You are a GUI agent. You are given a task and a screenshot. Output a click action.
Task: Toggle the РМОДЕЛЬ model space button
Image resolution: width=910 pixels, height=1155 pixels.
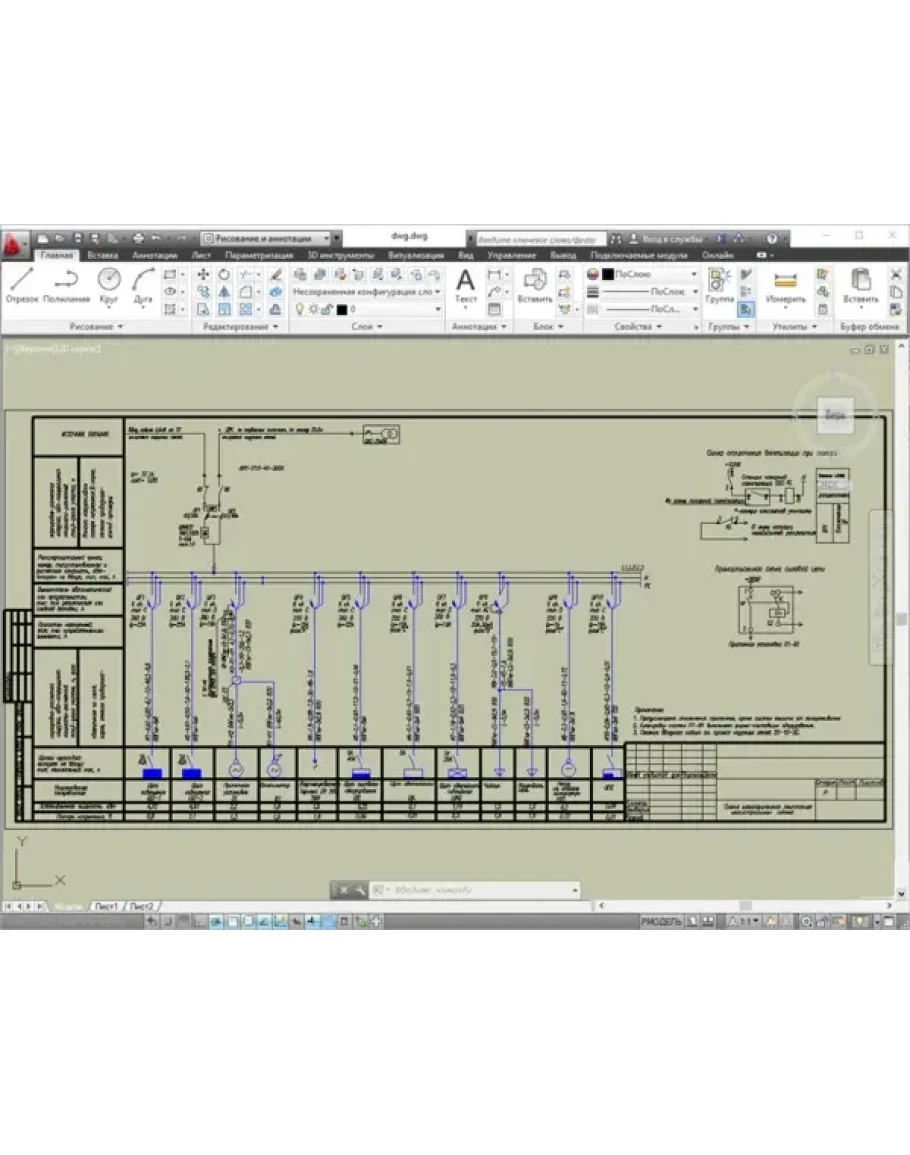click(661, 921)
